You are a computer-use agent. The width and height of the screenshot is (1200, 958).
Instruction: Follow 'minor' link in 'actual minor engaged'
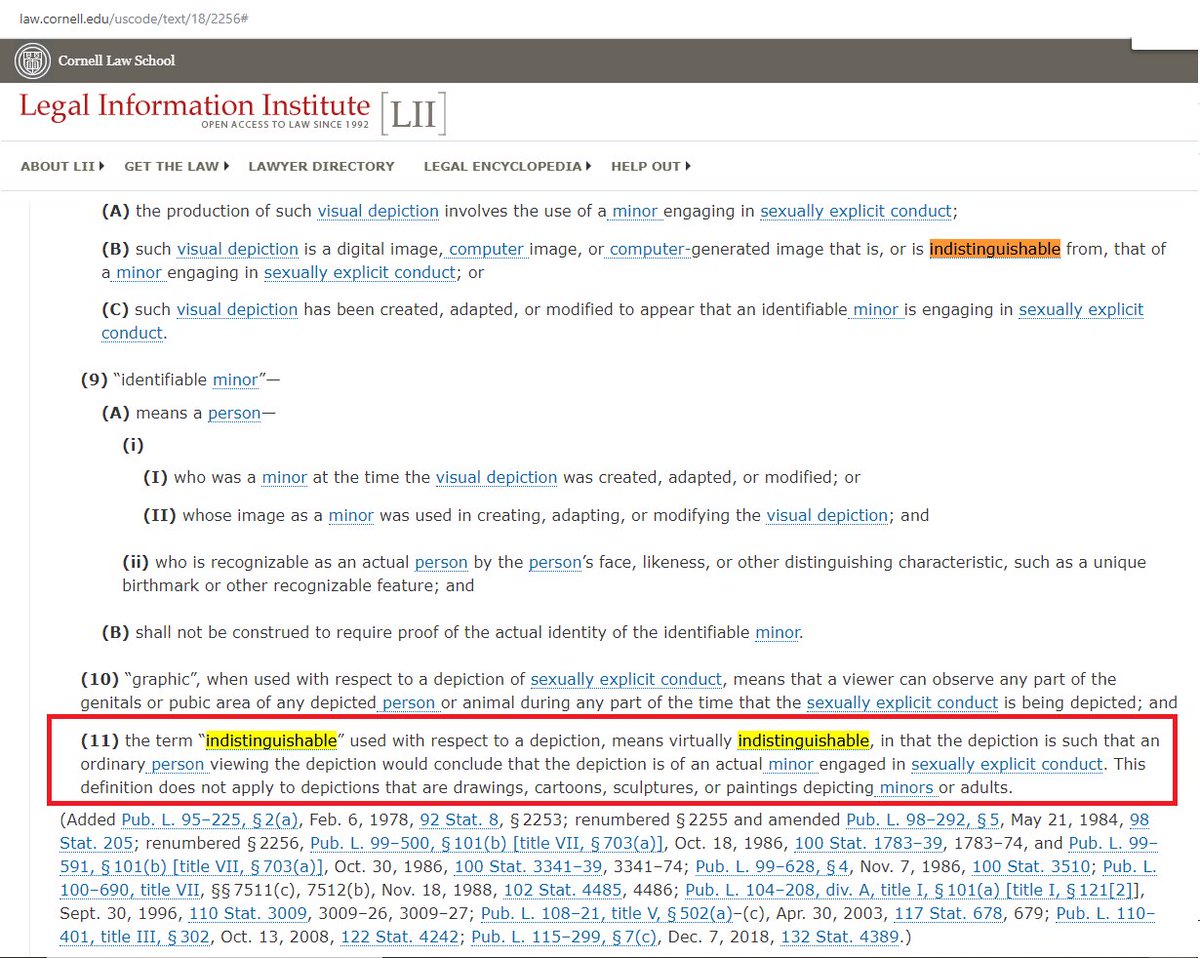point(792,765)
